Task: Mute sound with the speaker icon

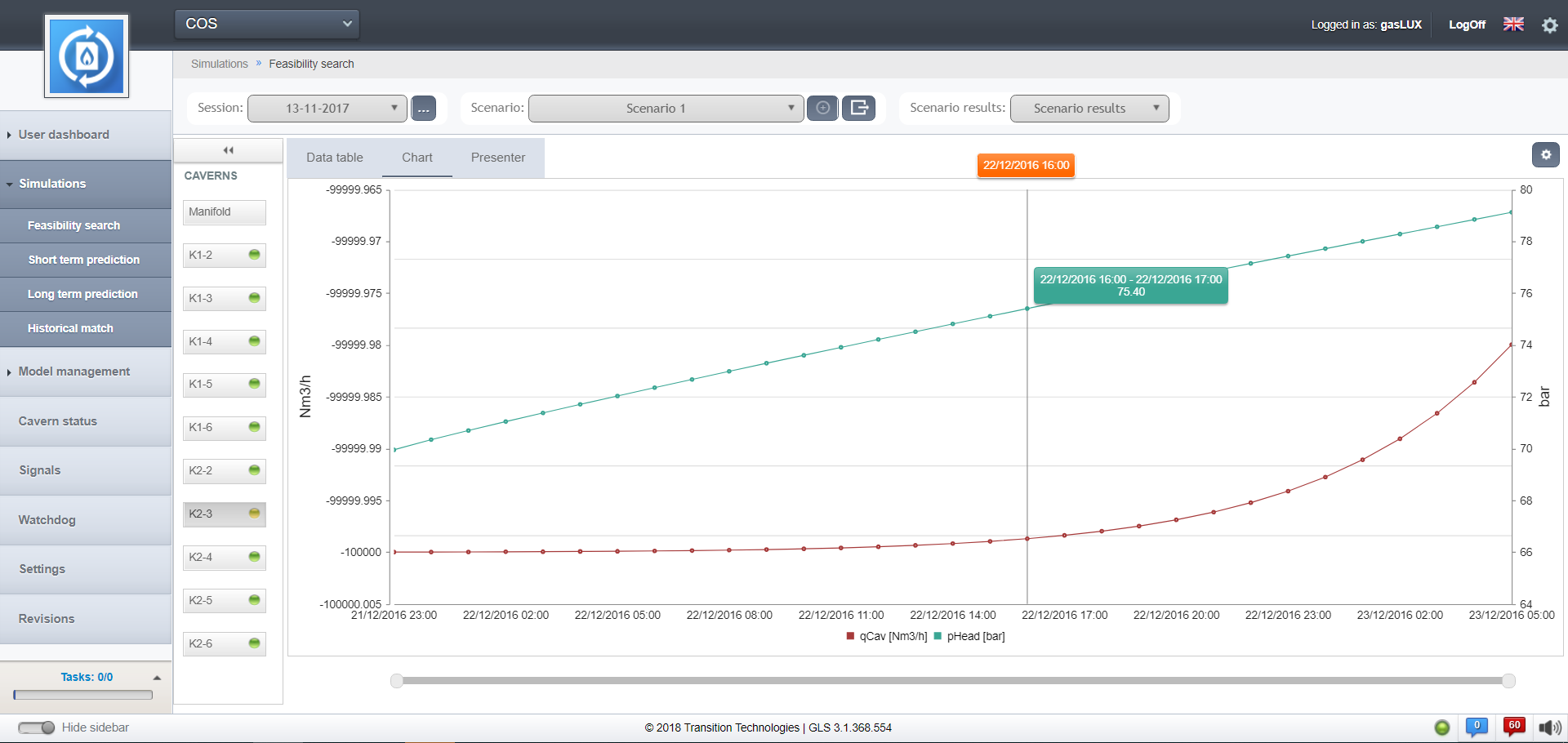Action: (1549, 727)
